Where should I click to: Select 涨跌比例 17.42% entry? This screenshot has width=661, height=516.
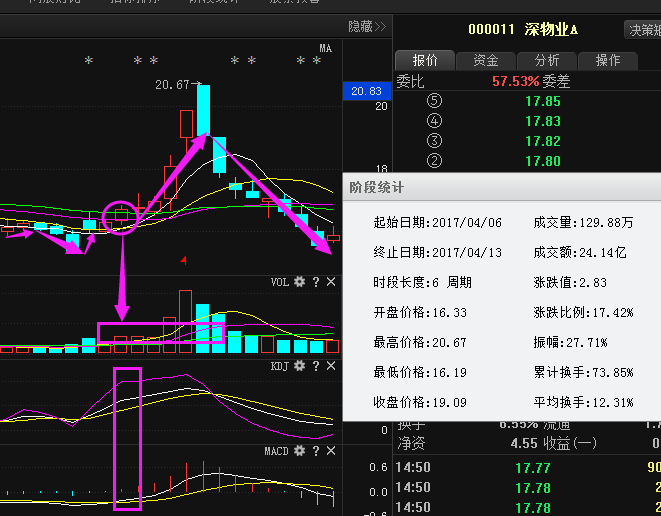(583, 312)
